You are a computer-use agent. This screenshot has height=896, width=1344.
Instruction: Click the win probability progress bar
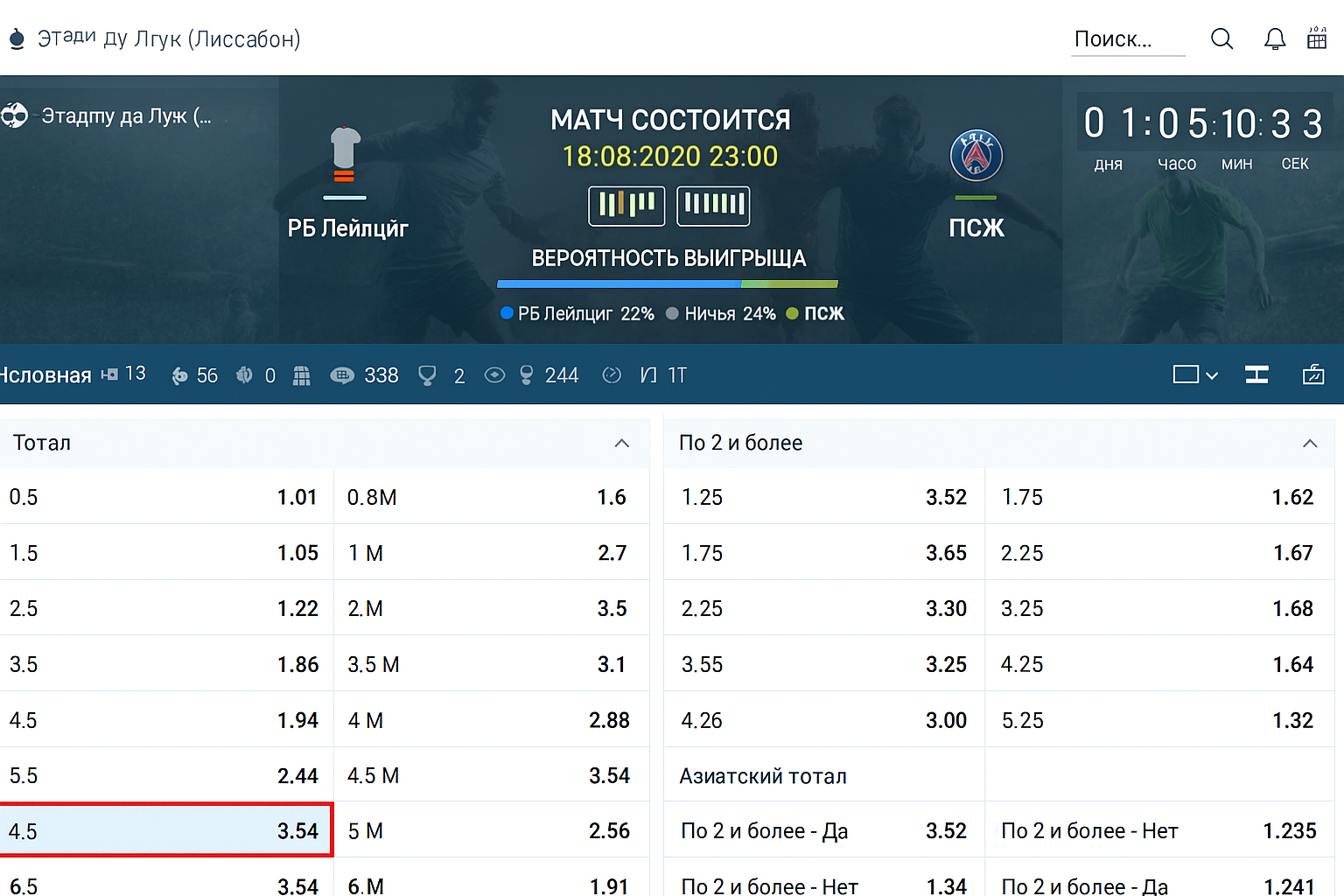667,283
